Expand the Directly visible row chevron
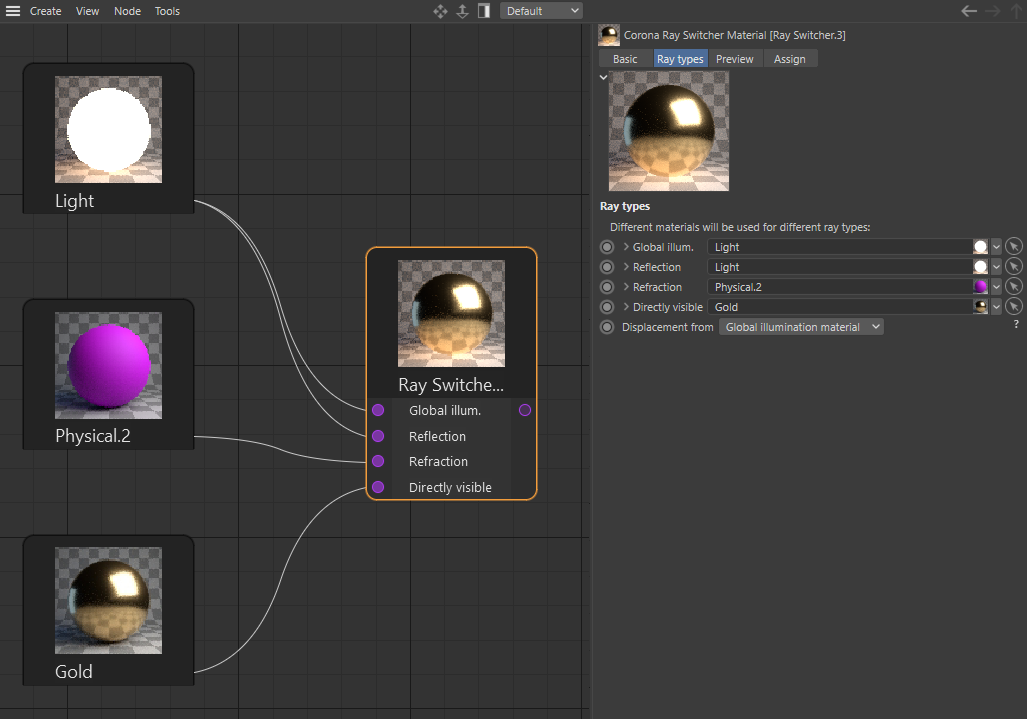1027x719 pixels. (x=626, y=307)
